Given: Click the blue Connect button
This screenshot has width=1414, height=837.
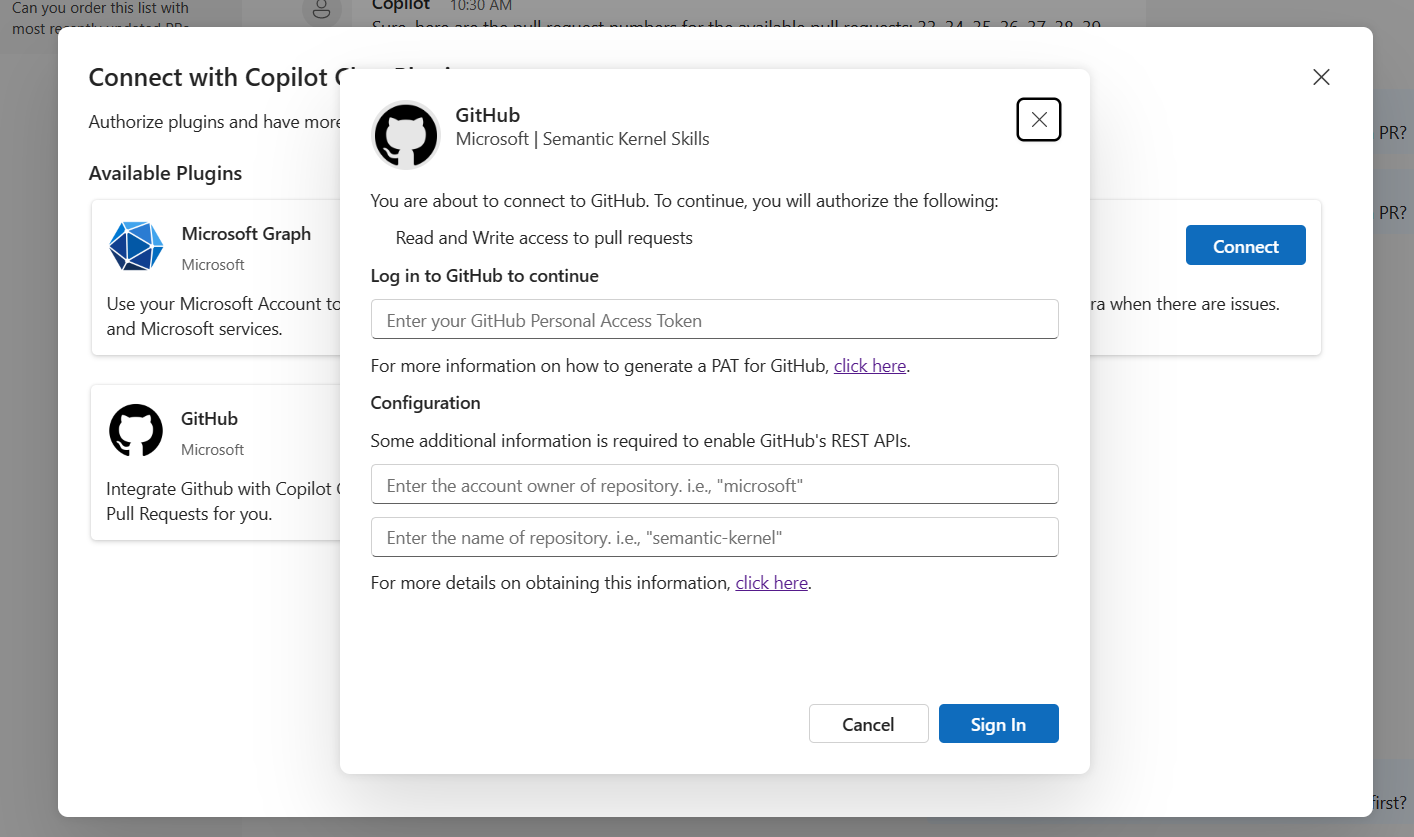Looking at the screenshot, I should click(1245, 246).
